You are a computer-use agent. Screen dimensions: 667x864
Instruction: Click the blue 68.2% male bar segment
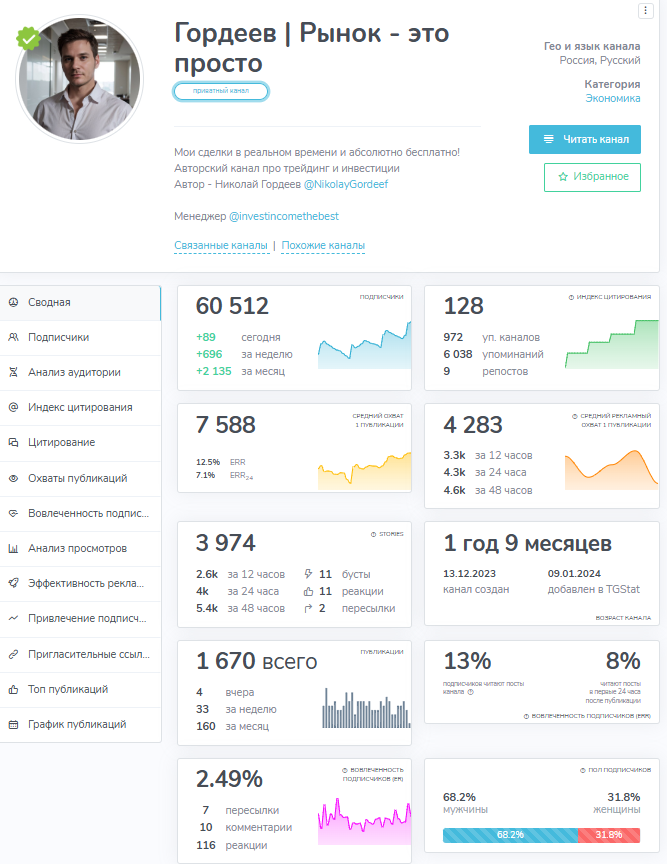pyautogui.click(x=510, y=835)
